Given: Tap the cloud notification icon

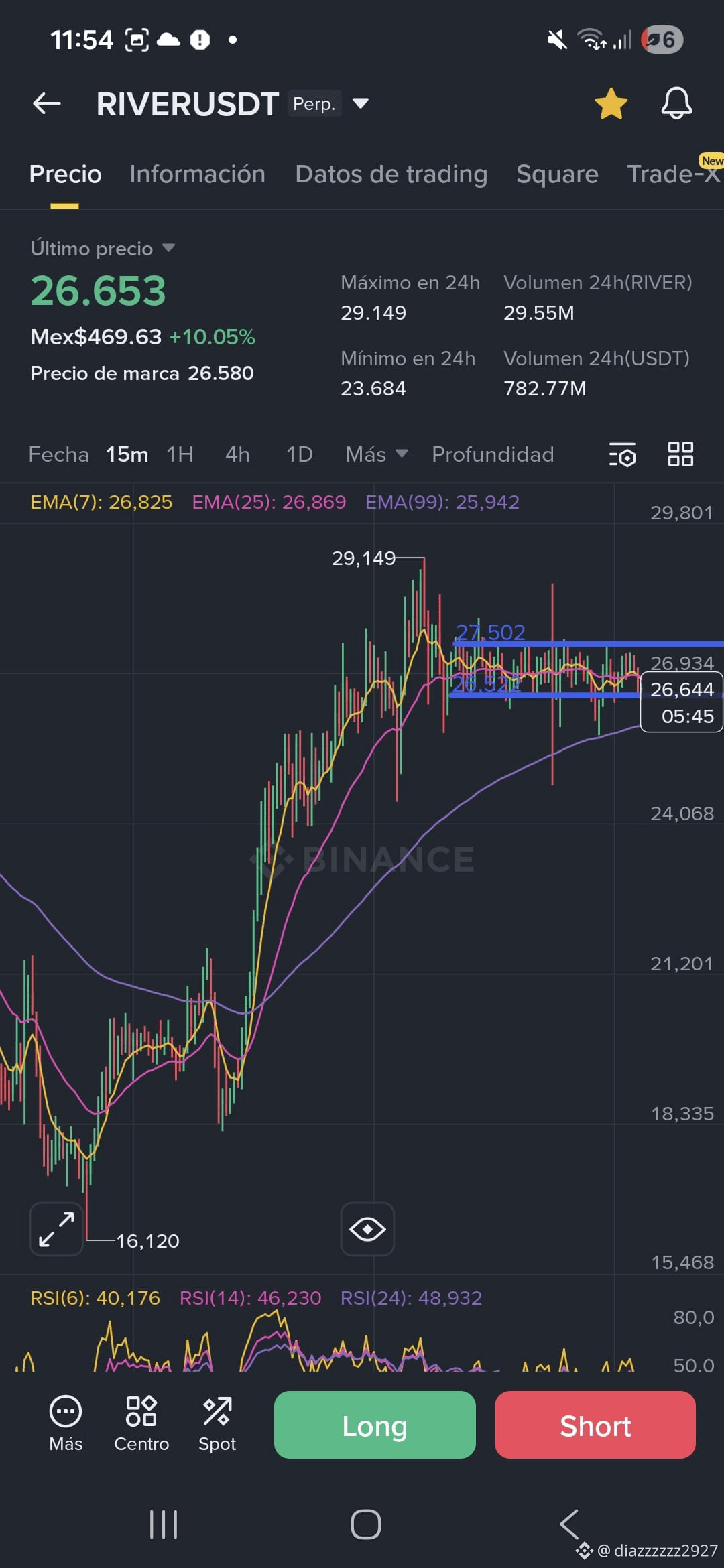Looking at the screenshot, I should click(169, 40).
